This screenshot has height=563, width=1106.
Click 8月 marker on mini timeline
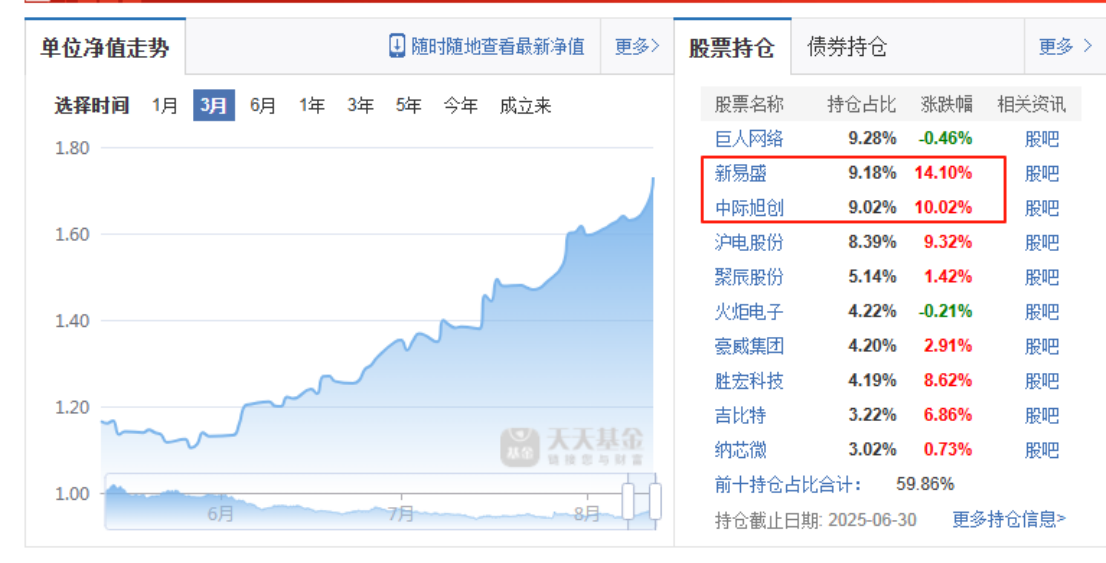(587, 514)
